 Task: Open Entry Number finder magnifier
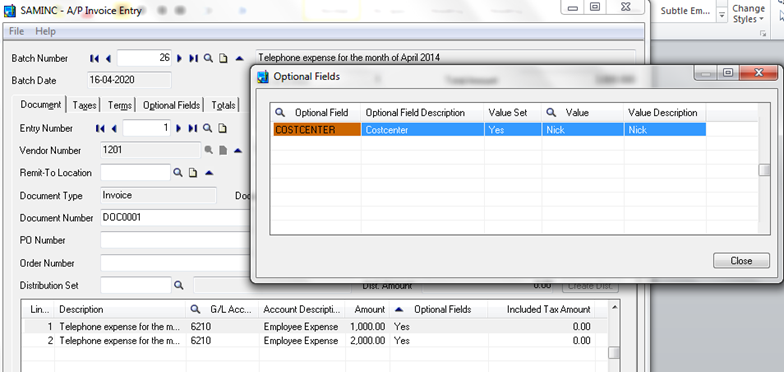point(208,128)
